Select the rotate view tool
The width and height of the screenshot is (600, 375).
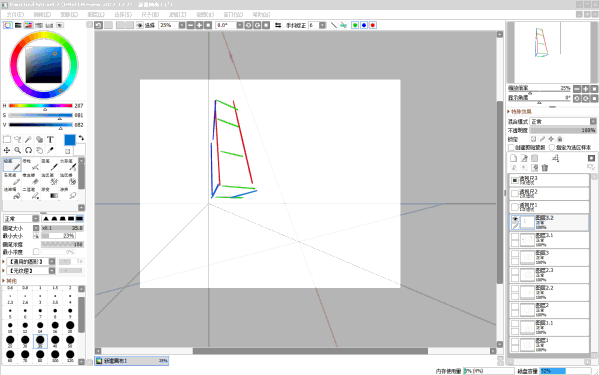[28, 150]
